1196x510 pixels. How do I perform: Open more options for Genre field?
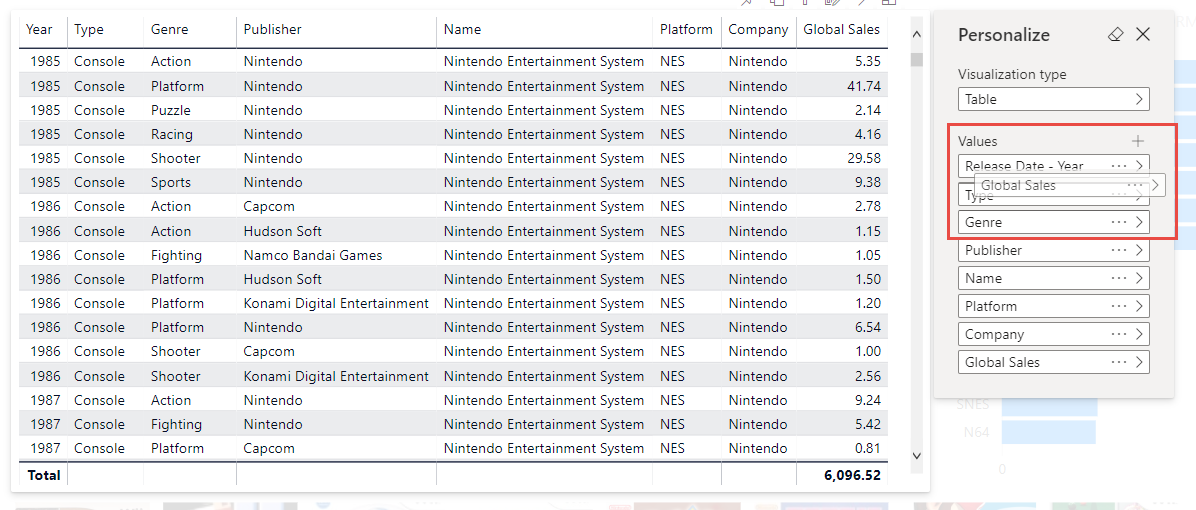(x=1119, y=222)
